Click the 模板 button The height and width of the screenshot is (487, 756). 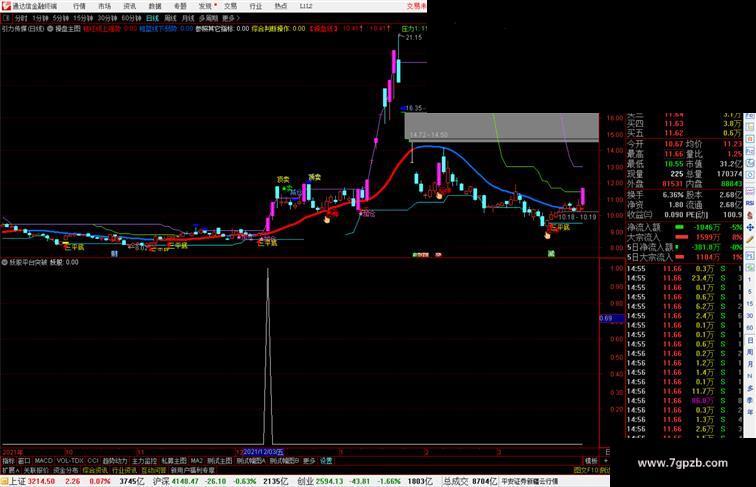coord(591,461)
